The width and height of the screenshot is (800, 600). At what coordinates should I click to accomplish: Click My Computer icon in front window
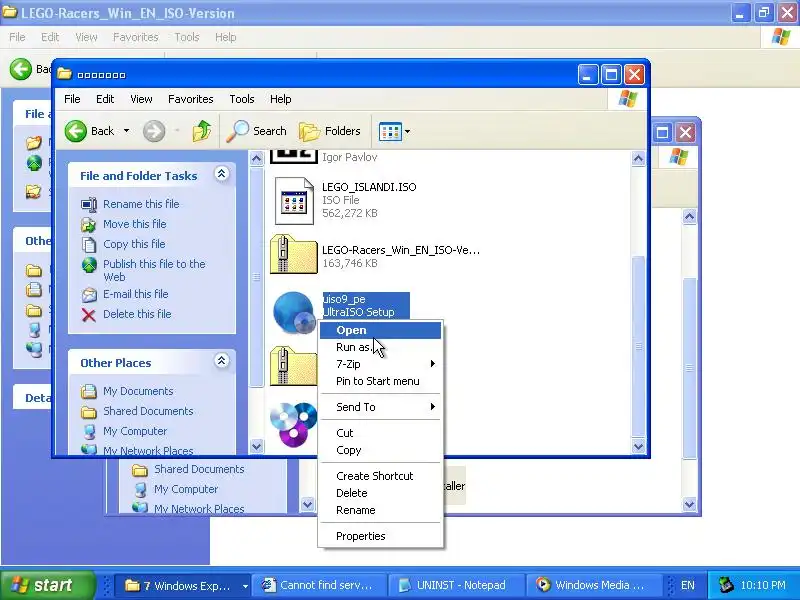pyautogui.click(x=89, y=432)
